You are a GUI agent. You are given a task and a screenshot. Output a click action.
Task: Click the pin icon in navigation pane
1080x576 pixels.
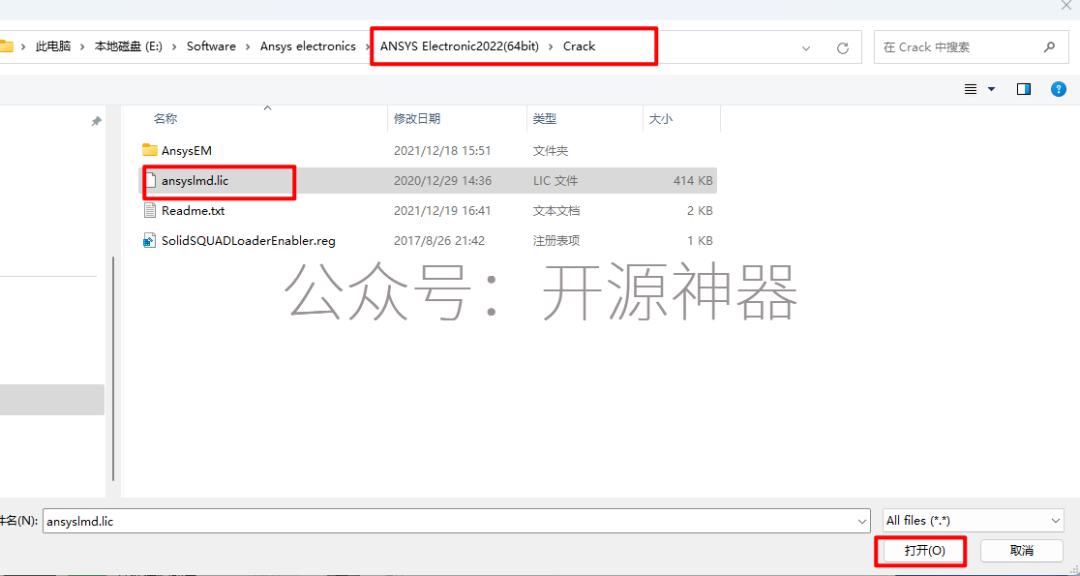pos(96,121)
